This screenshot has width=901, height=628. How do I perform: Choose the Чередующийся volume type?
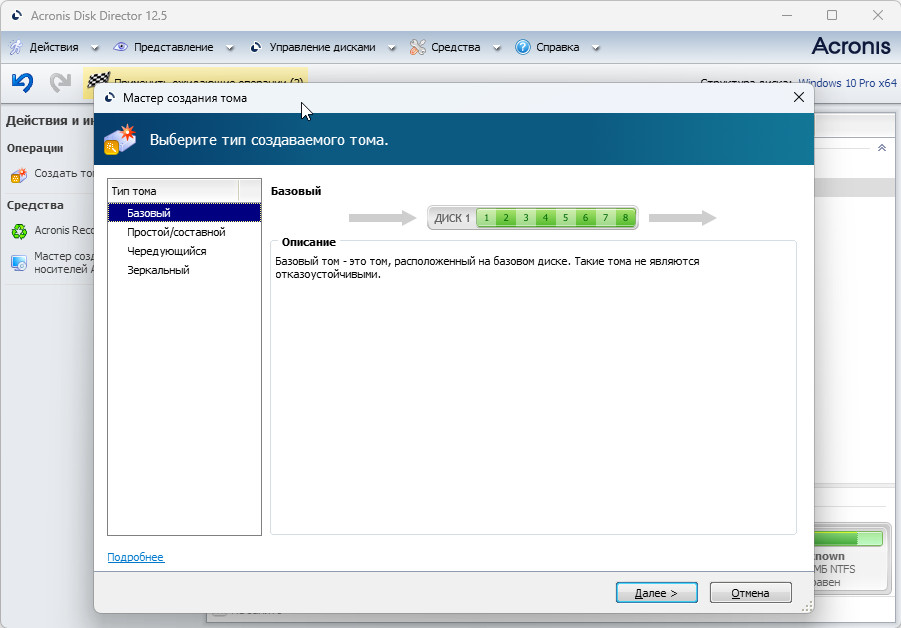click(x=167, y=251)
